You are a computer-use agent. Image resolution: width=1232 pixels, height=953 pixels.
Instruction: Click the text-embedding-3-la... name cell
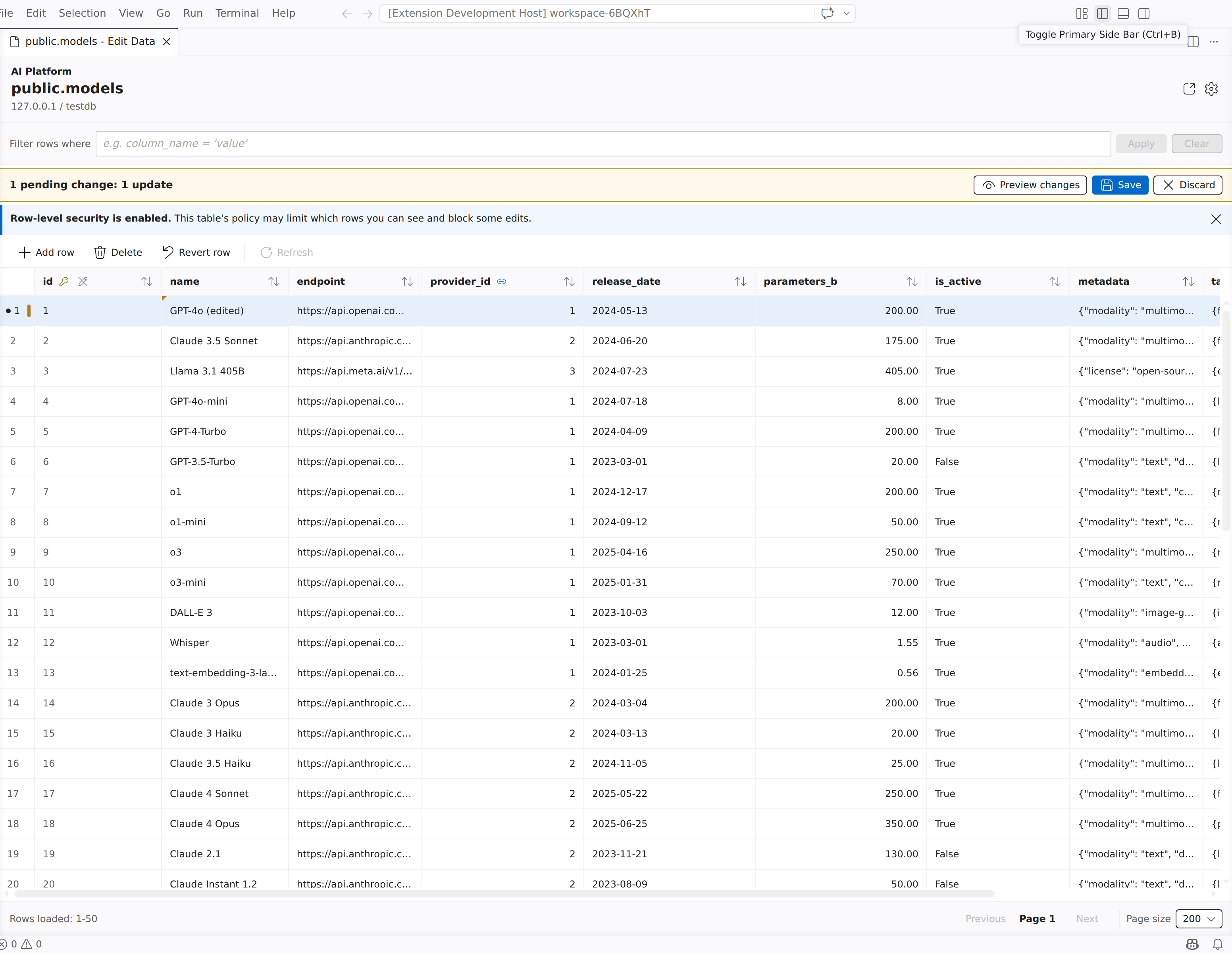(x=225, y=673)
